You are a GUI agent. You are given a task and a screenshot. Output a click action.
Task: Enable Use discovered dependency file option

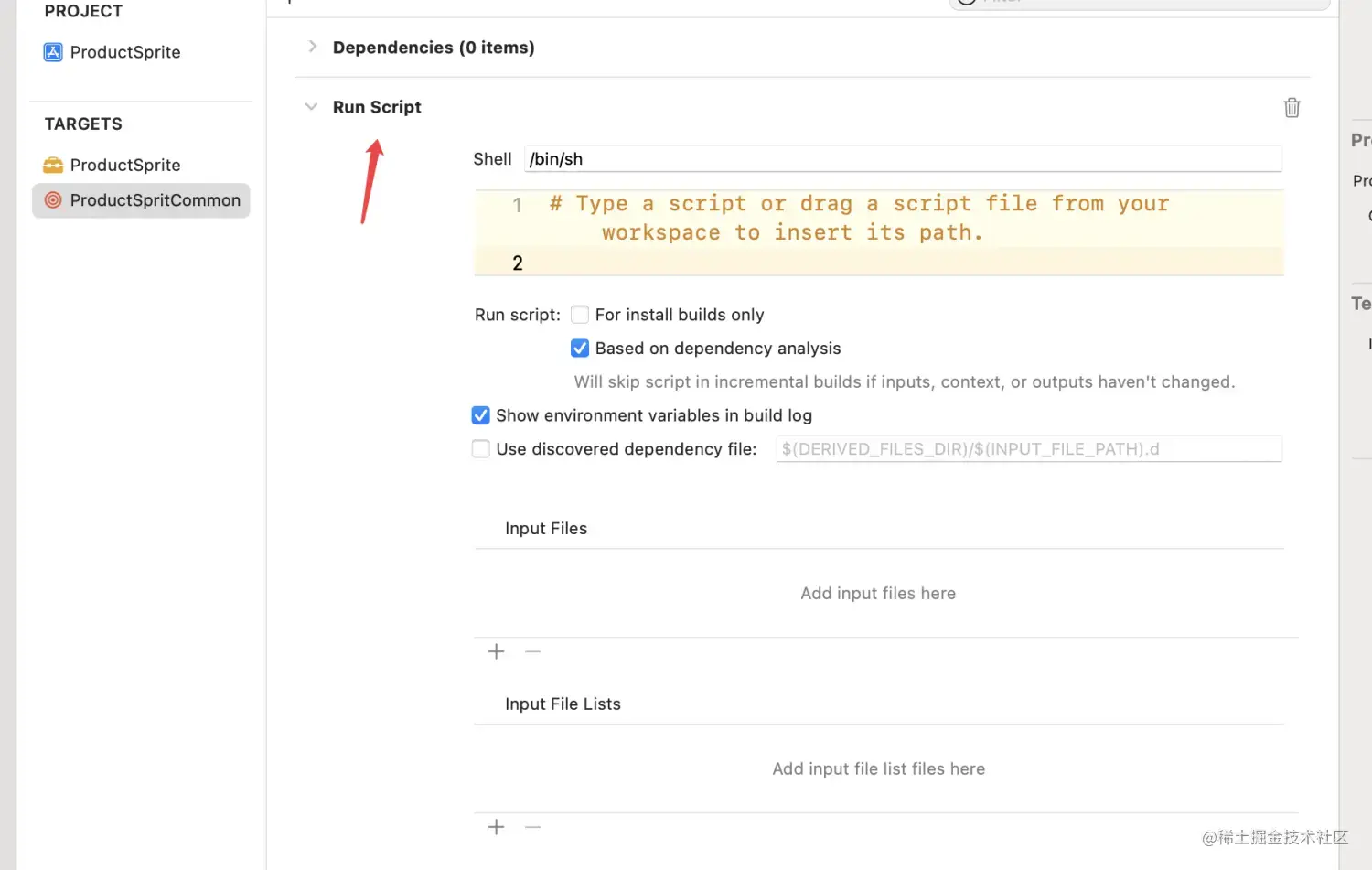[480, 449]
